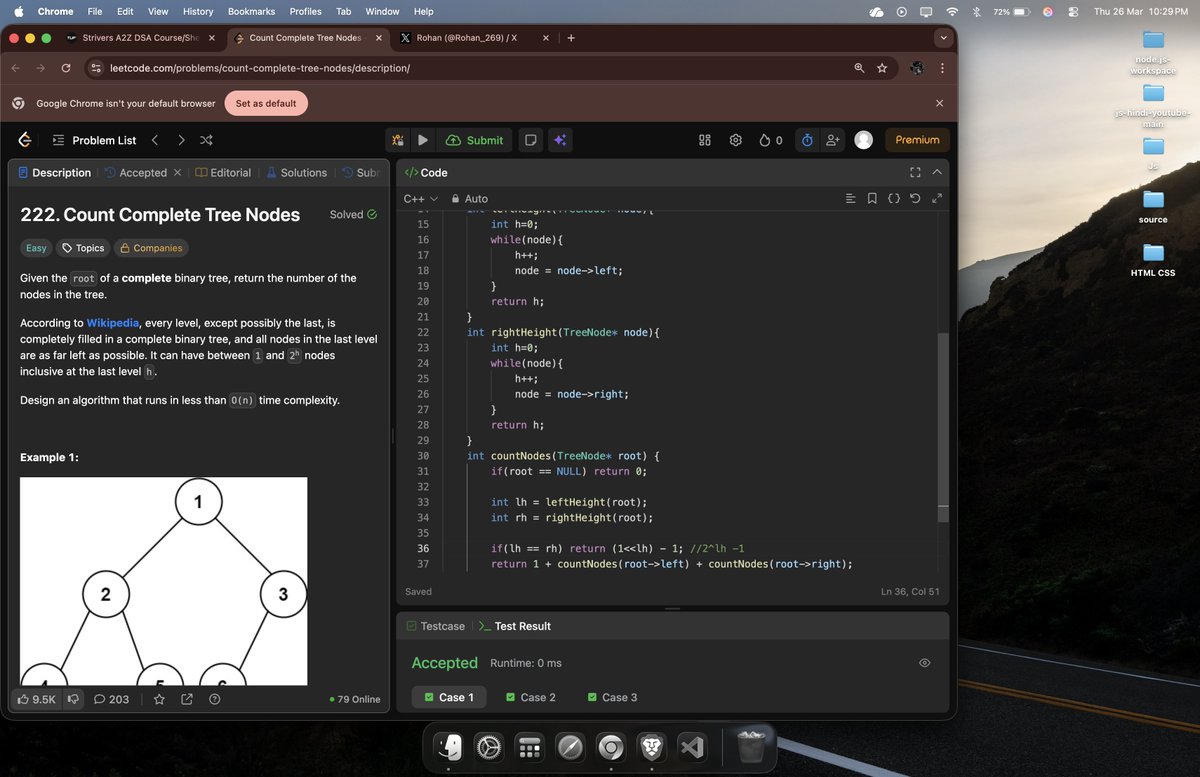1200x777 pixels.
Task: Switch to the Accepted tab
Action: coord(135,173)
